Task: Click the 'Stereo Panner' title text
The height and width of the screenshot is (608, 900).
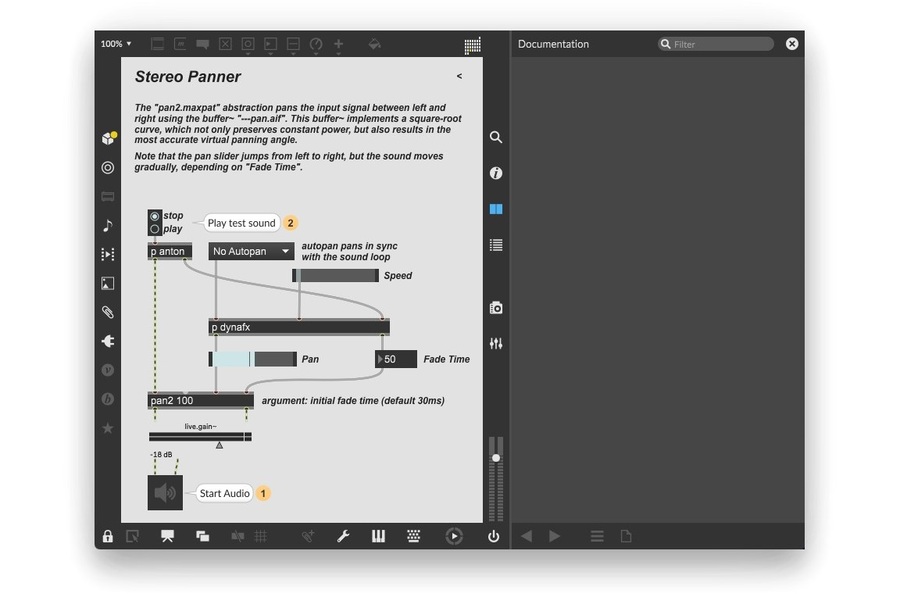Action: point(188,77)
